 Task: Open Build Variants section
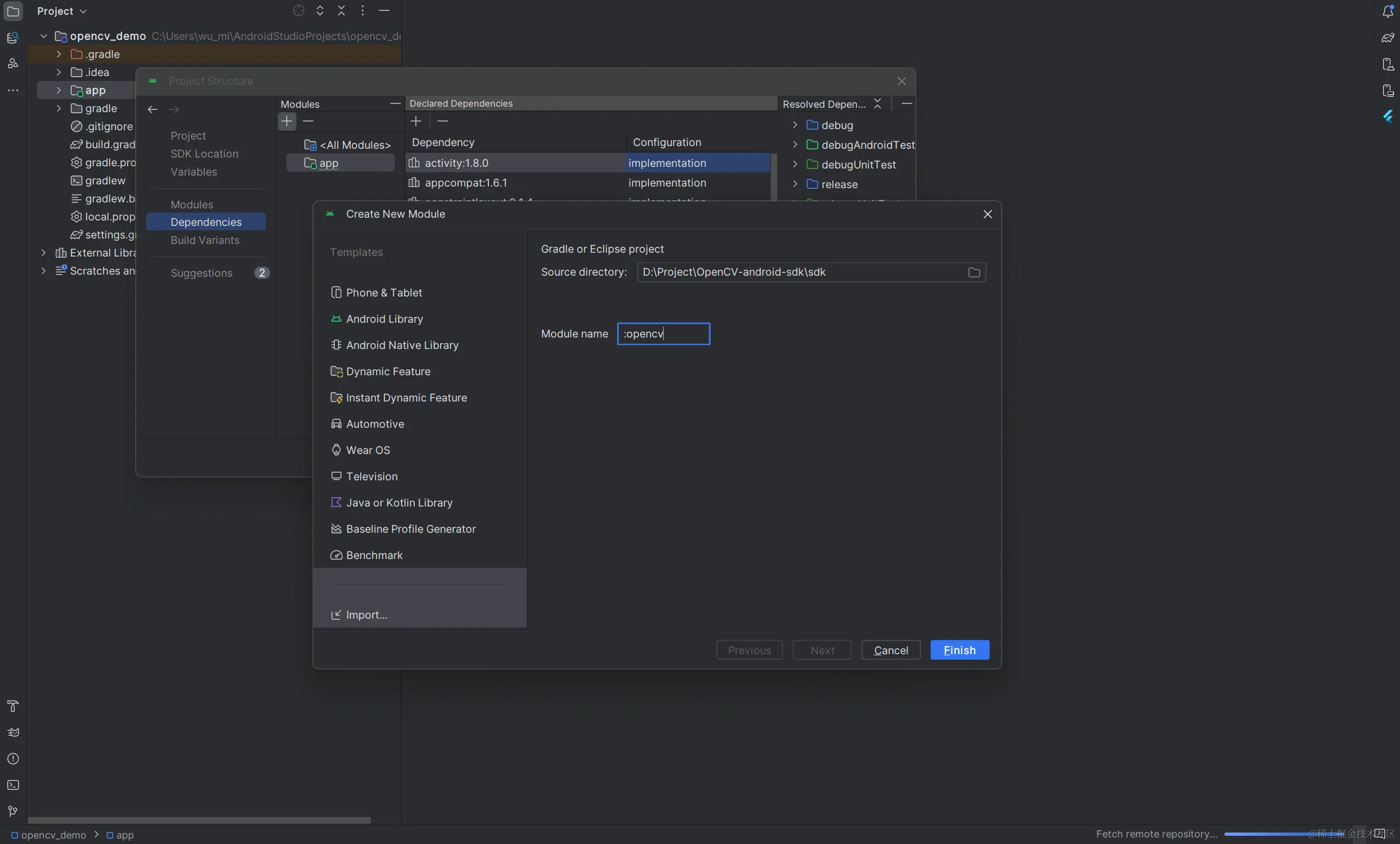(x=205, y=240)
